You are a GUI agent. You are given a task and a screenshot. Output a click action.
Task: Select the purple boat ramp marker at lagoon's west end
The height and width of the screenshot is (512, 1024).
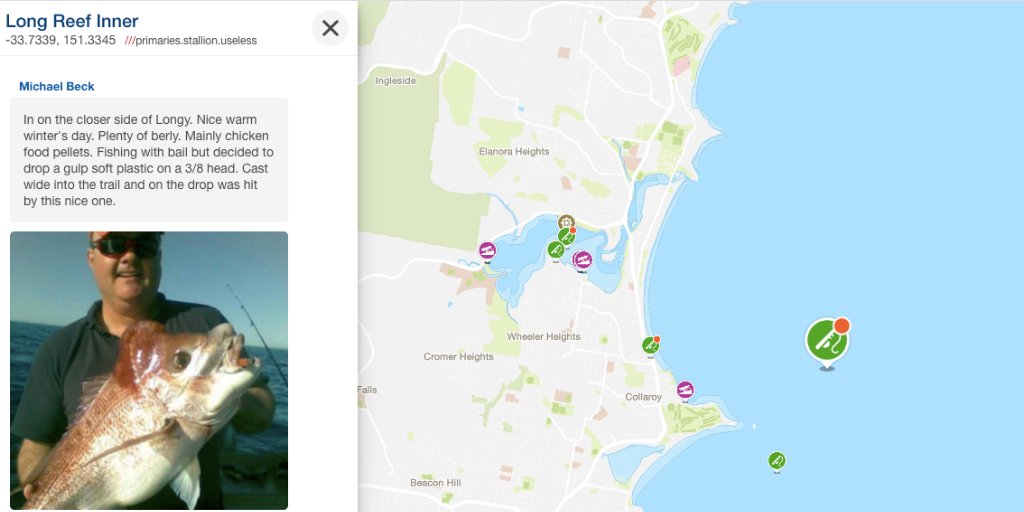(487, 251)
